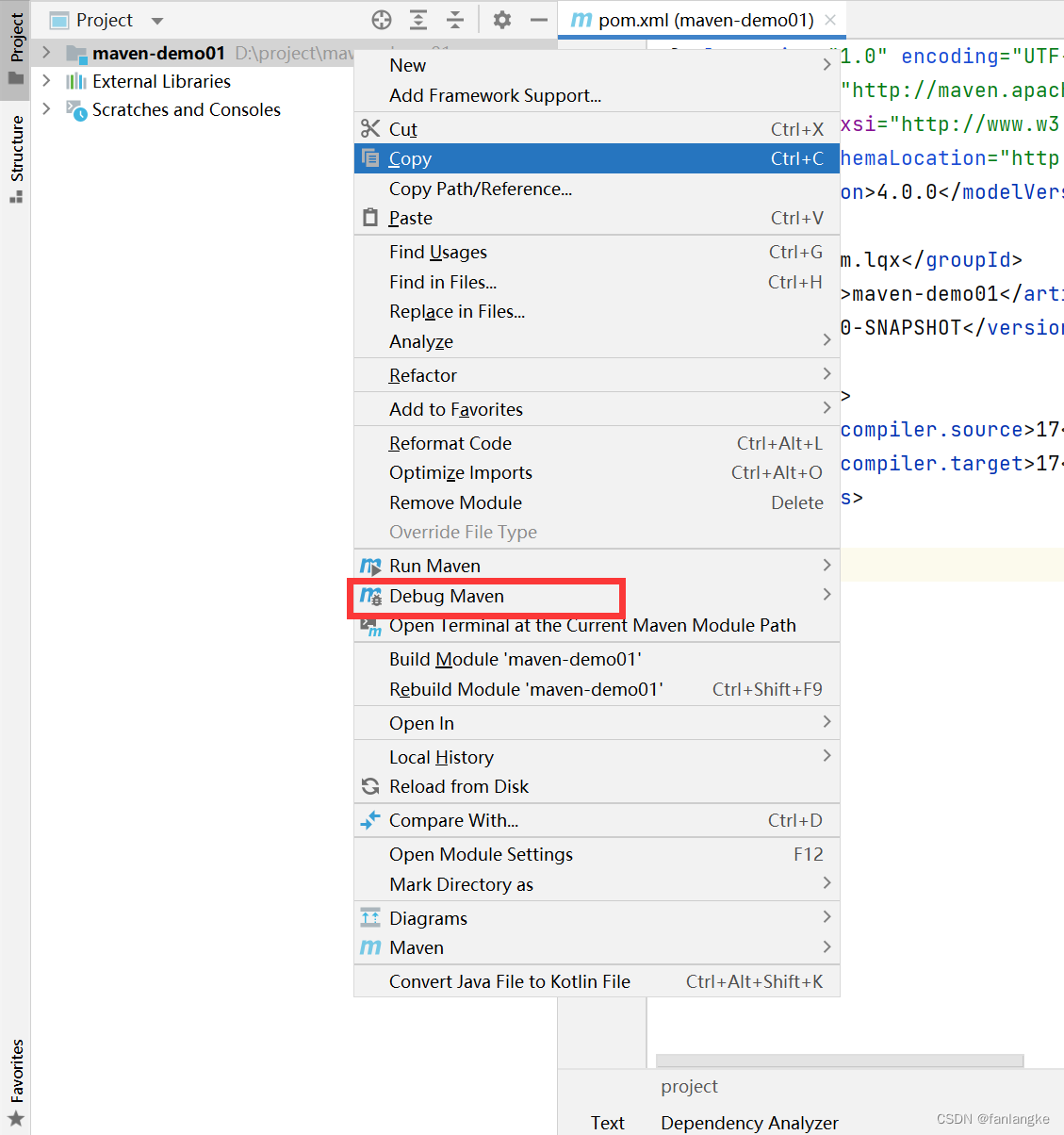
Task: Hide the Project panel with minus icon
Action: [539, 20]
